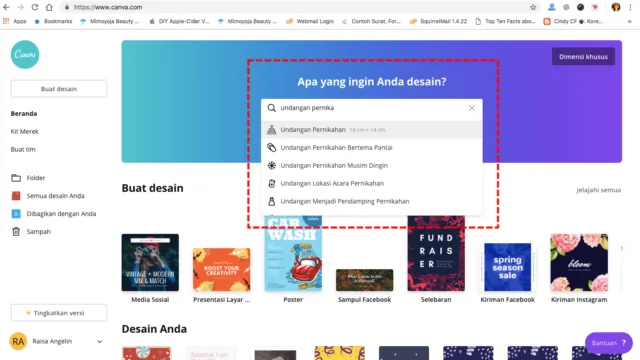Click the RA user avatar

tap(18, 341)
